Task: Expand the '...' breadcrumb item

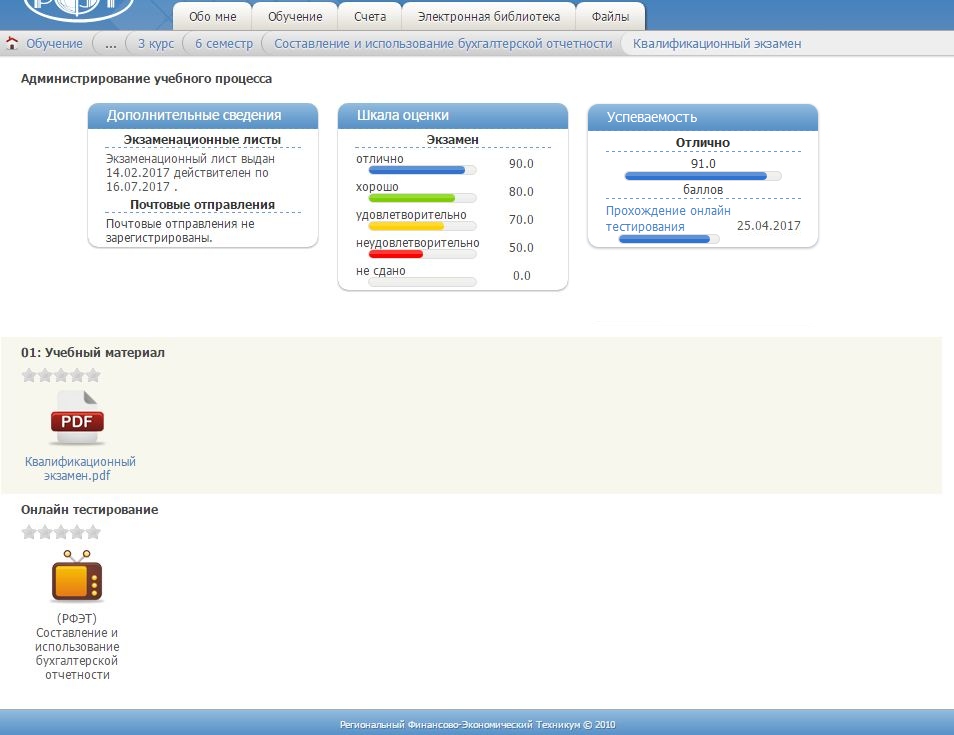Action: [111, 44]
